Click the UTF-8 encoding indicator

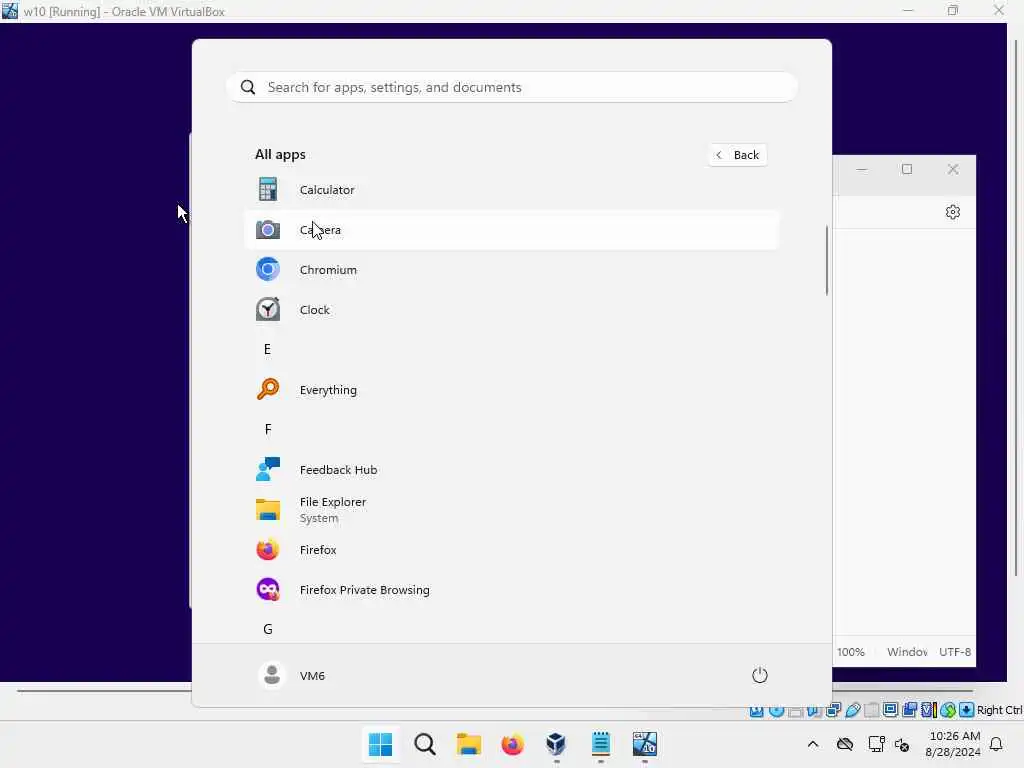[955, 652]
